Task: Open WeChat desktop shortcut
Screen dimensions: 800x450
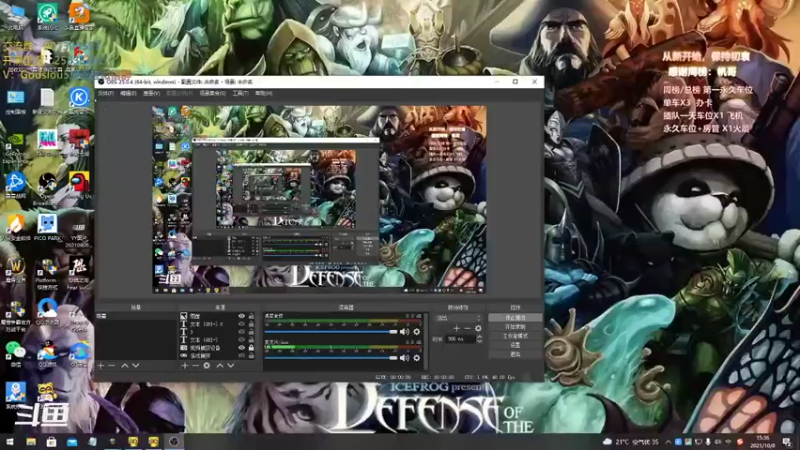Action: (x=15, y=352)
